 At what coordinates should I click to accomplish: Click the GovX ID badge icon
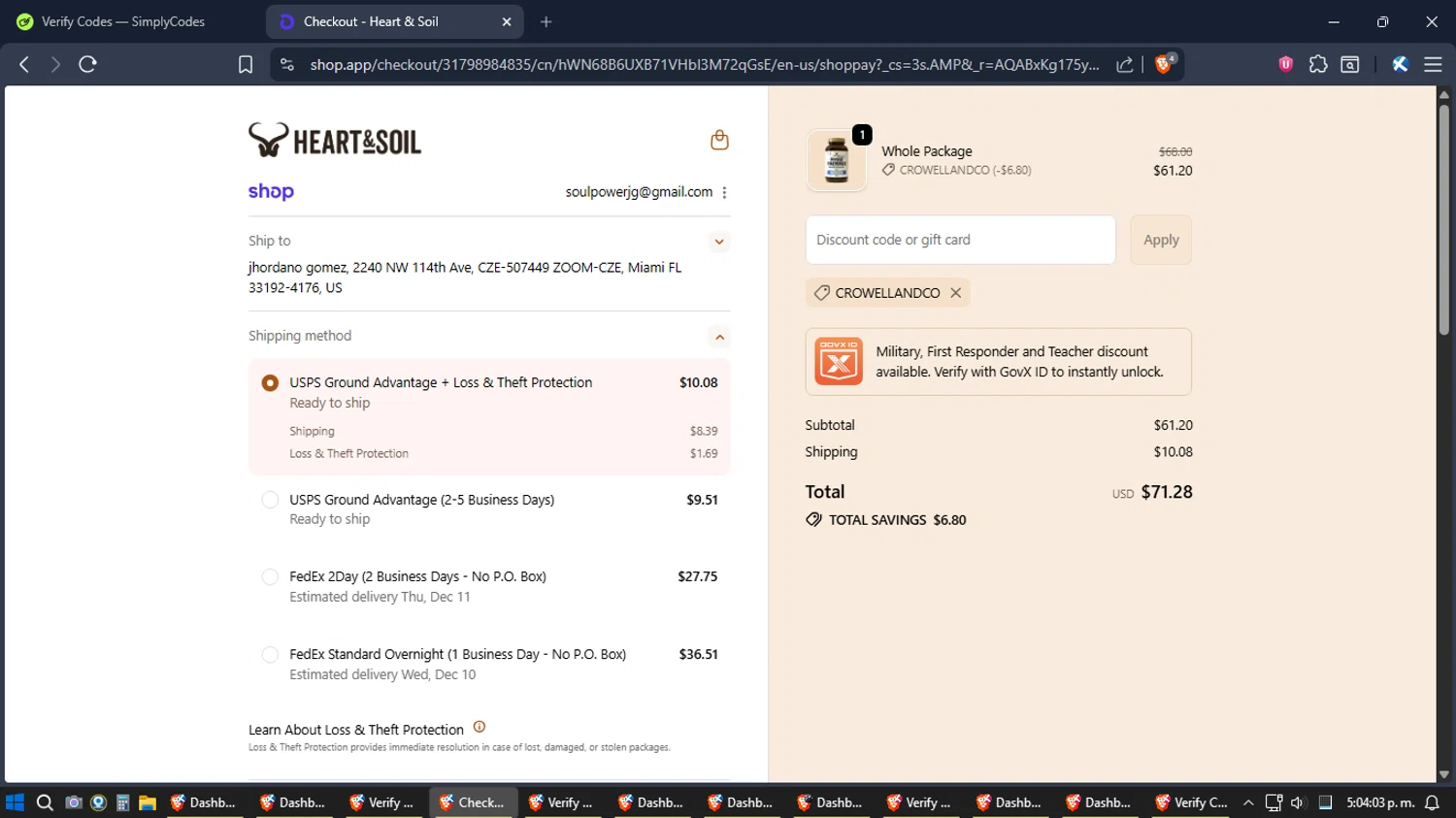coord(839,362)
